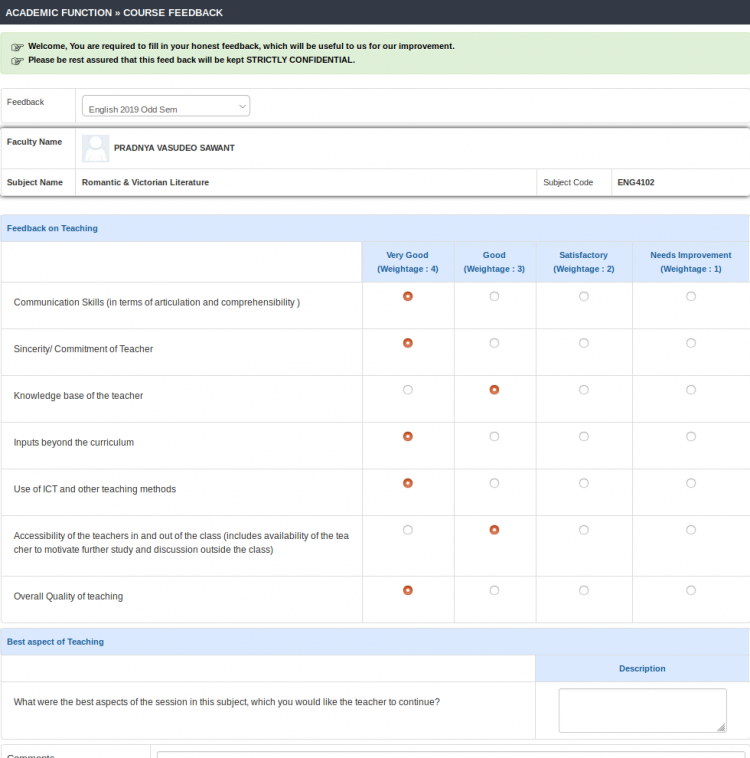
Task: Select Good for Knowledge base of teacher
Action: pyautogui.click(x=494, y=390)
